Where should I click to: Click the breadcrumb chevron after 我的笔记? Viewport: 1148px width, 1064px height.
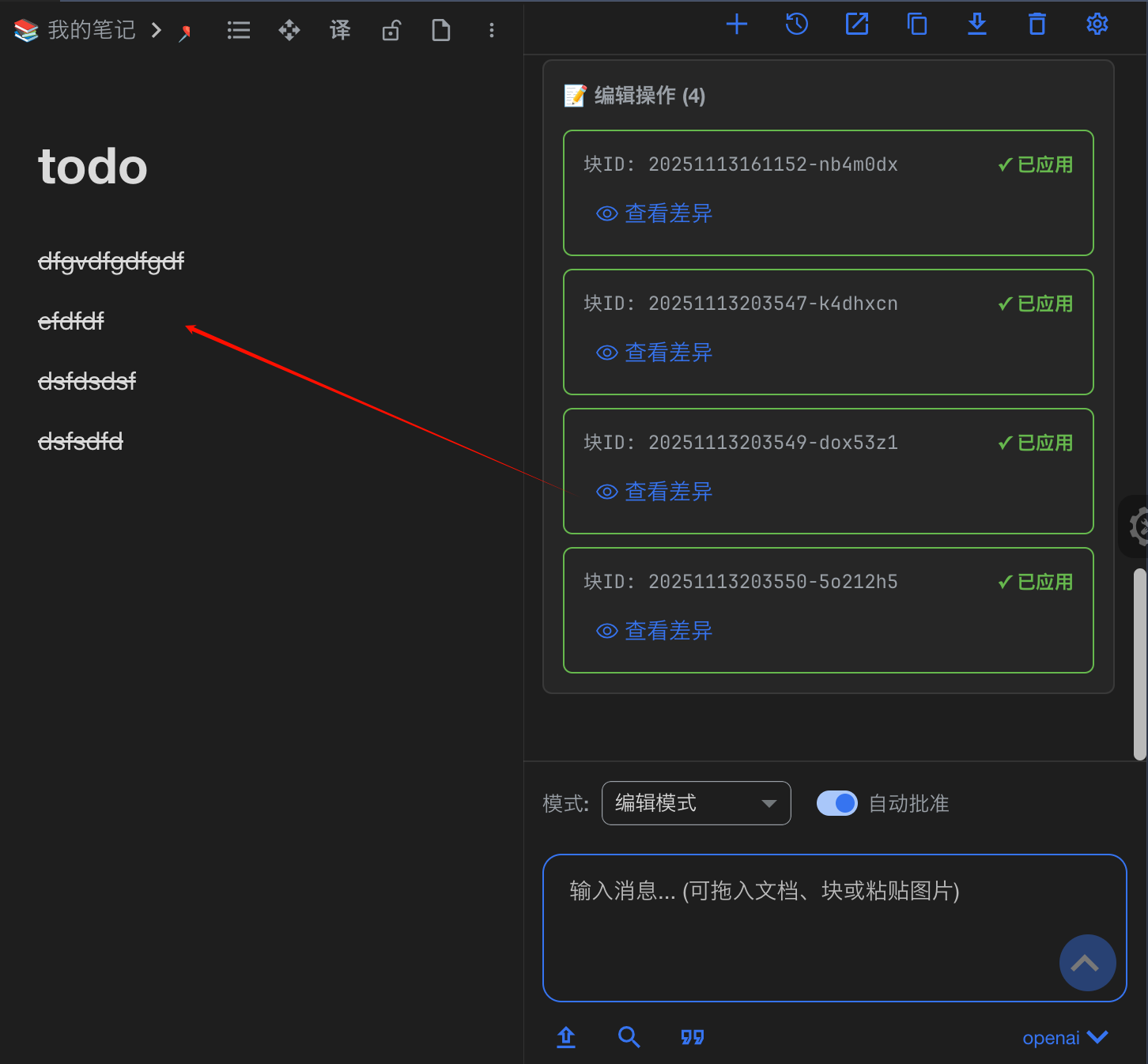(x=157, y=31)
